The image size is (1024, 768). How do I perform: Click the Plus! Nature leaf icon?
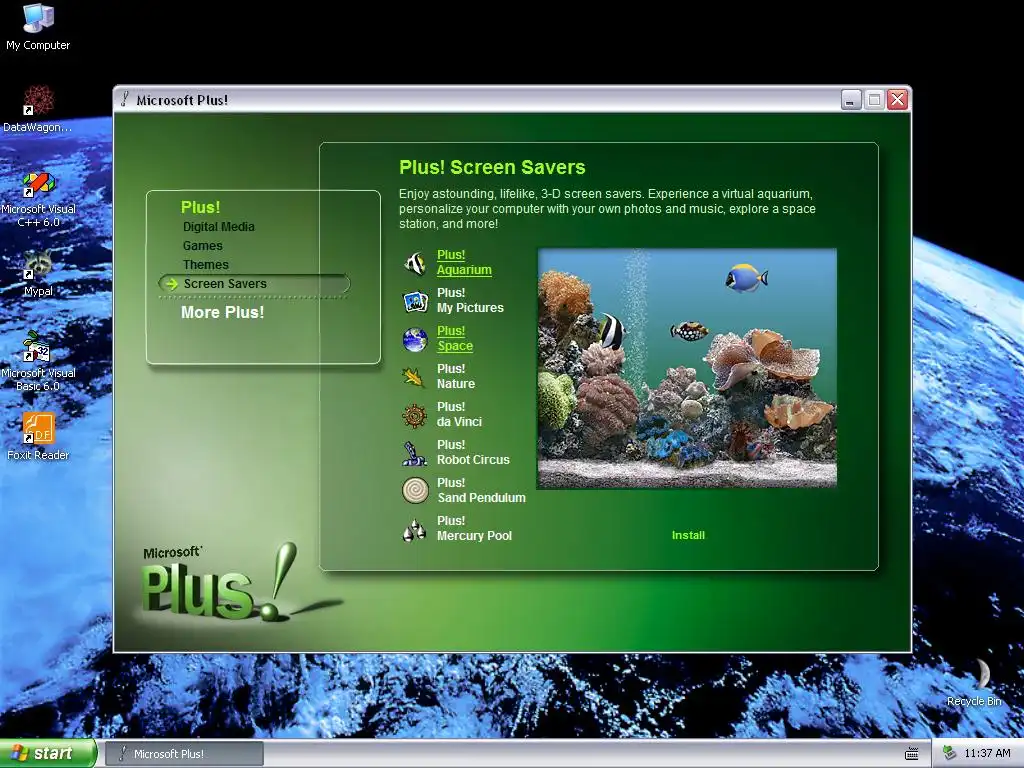point(415,377)
